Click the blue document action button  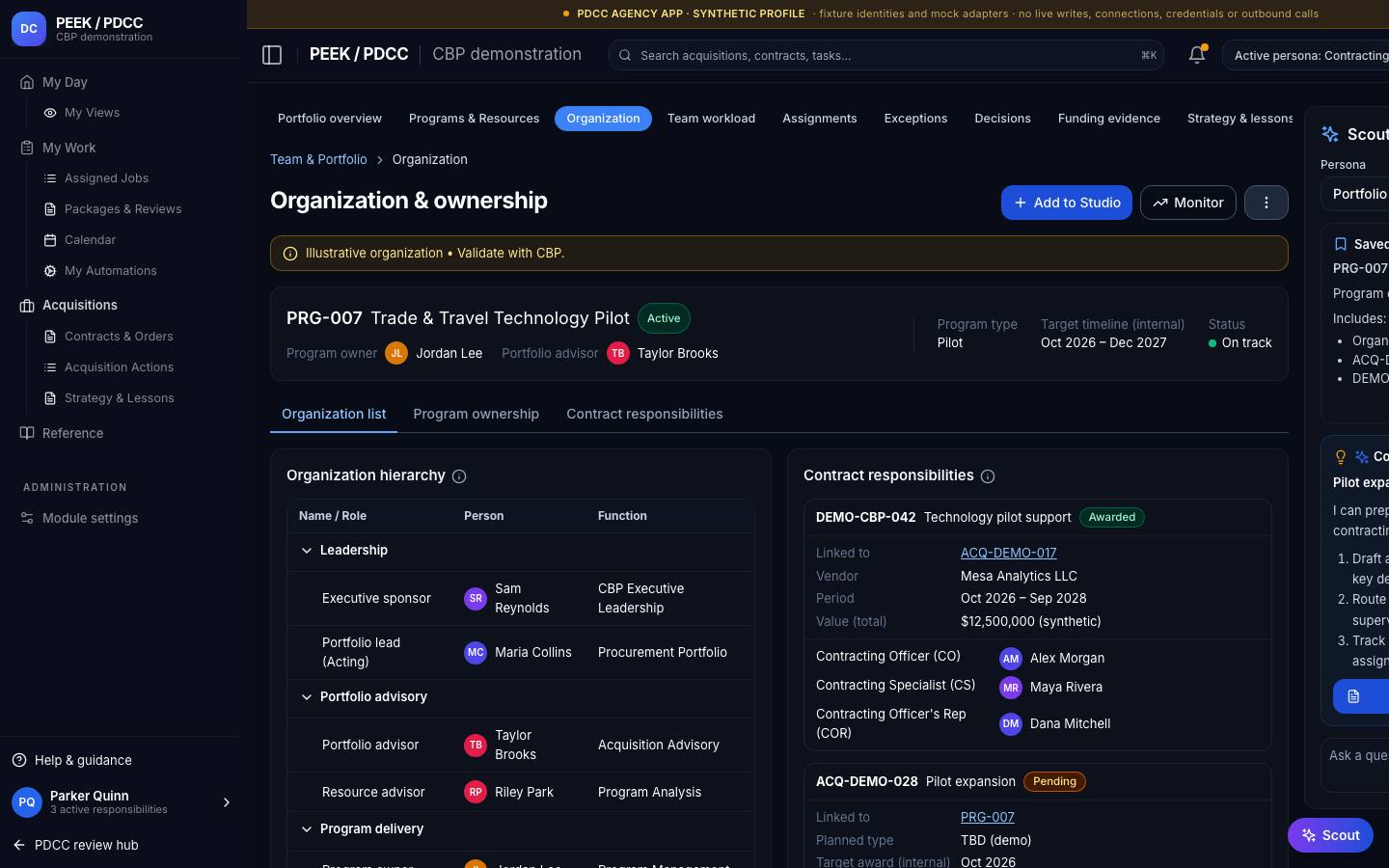click(x=1361, y=696)
